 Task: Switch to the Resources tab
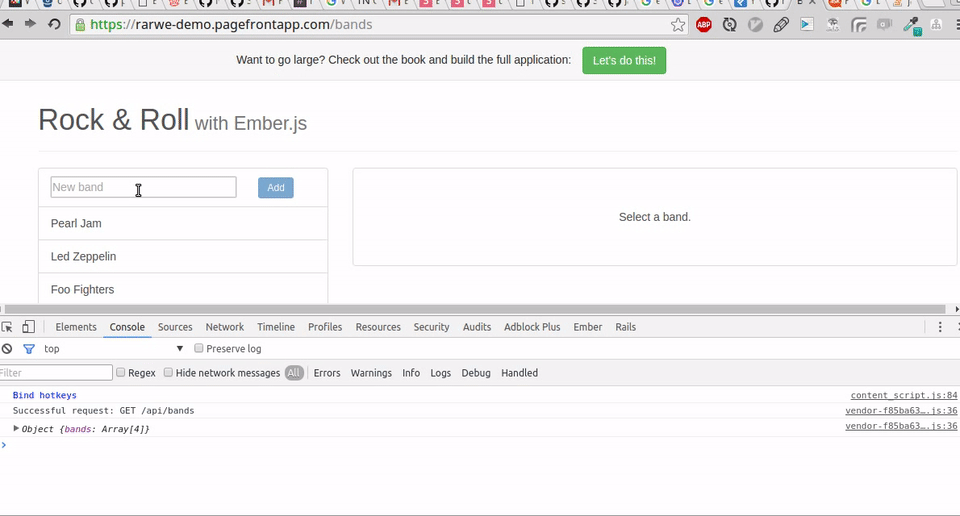[378, 327]
